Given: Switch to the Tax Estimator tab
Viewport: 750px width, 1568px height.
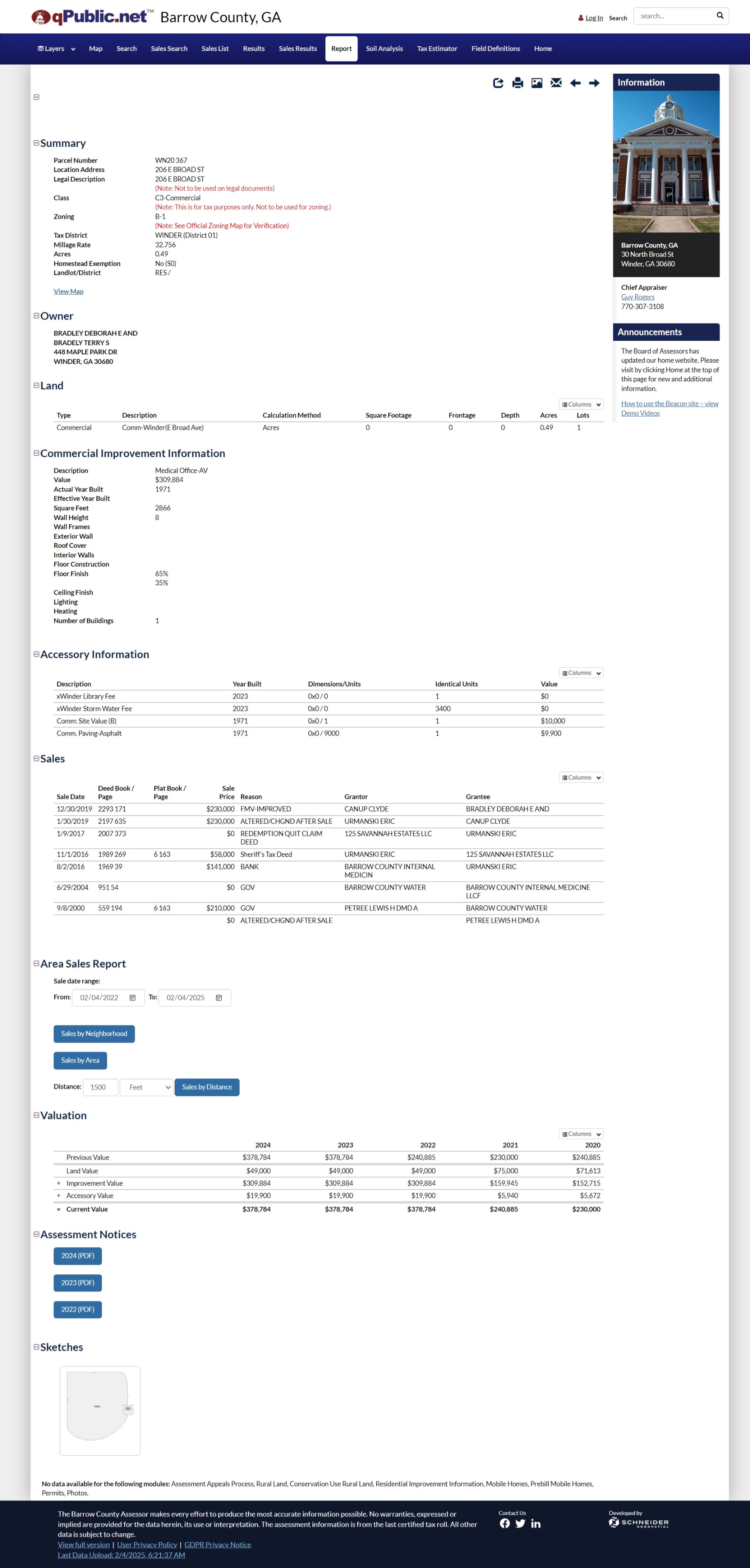Looking at the screenshot, I should (437, 49).
